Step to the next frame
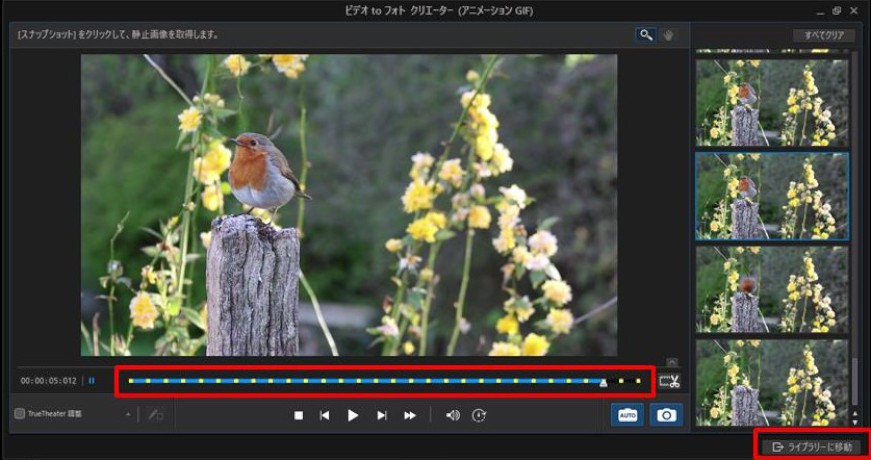The width and height of the screenshot is (871, 460). 382,416
